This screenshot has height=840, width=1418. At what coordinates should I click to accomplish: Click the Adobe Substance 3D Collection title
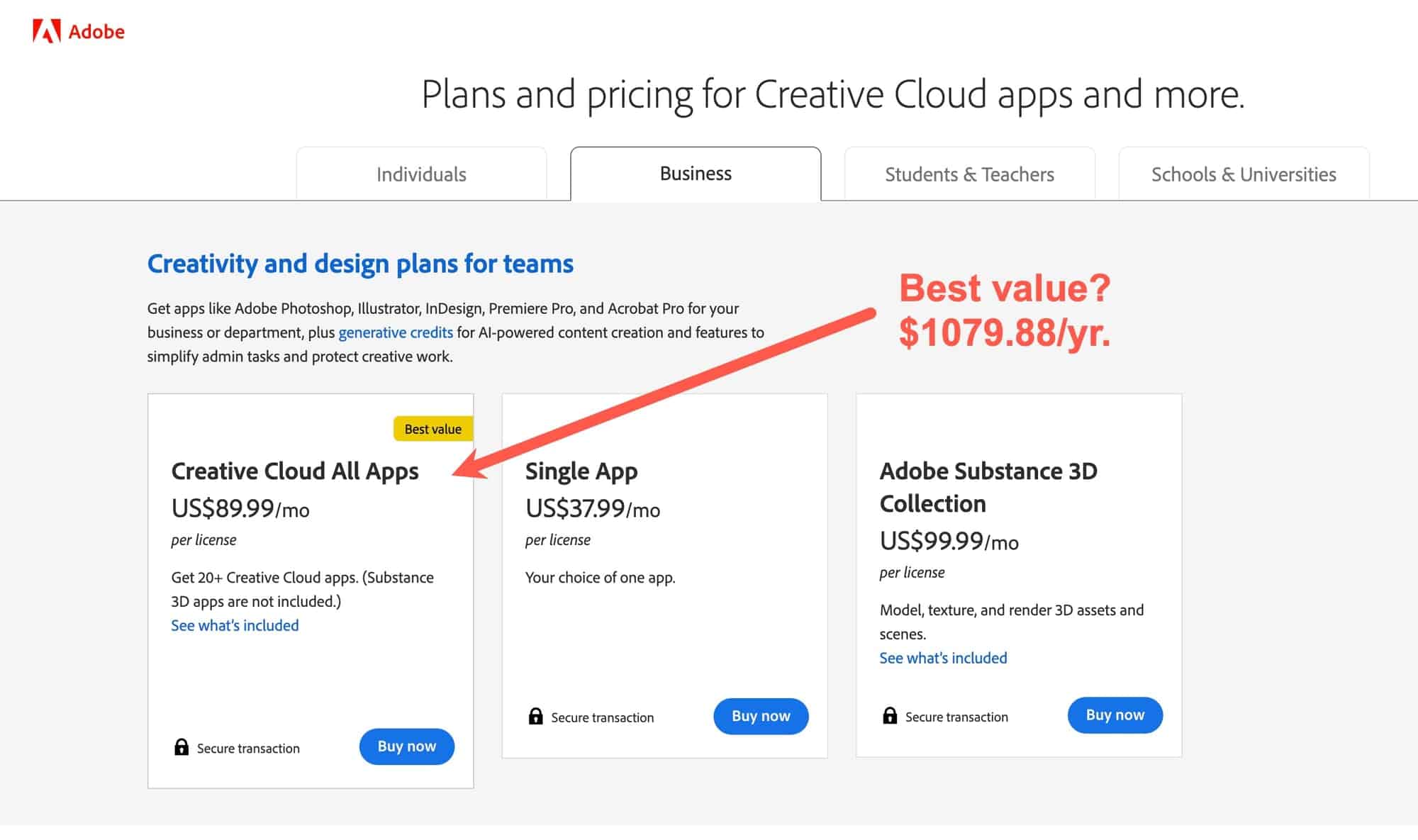point(988,487)
